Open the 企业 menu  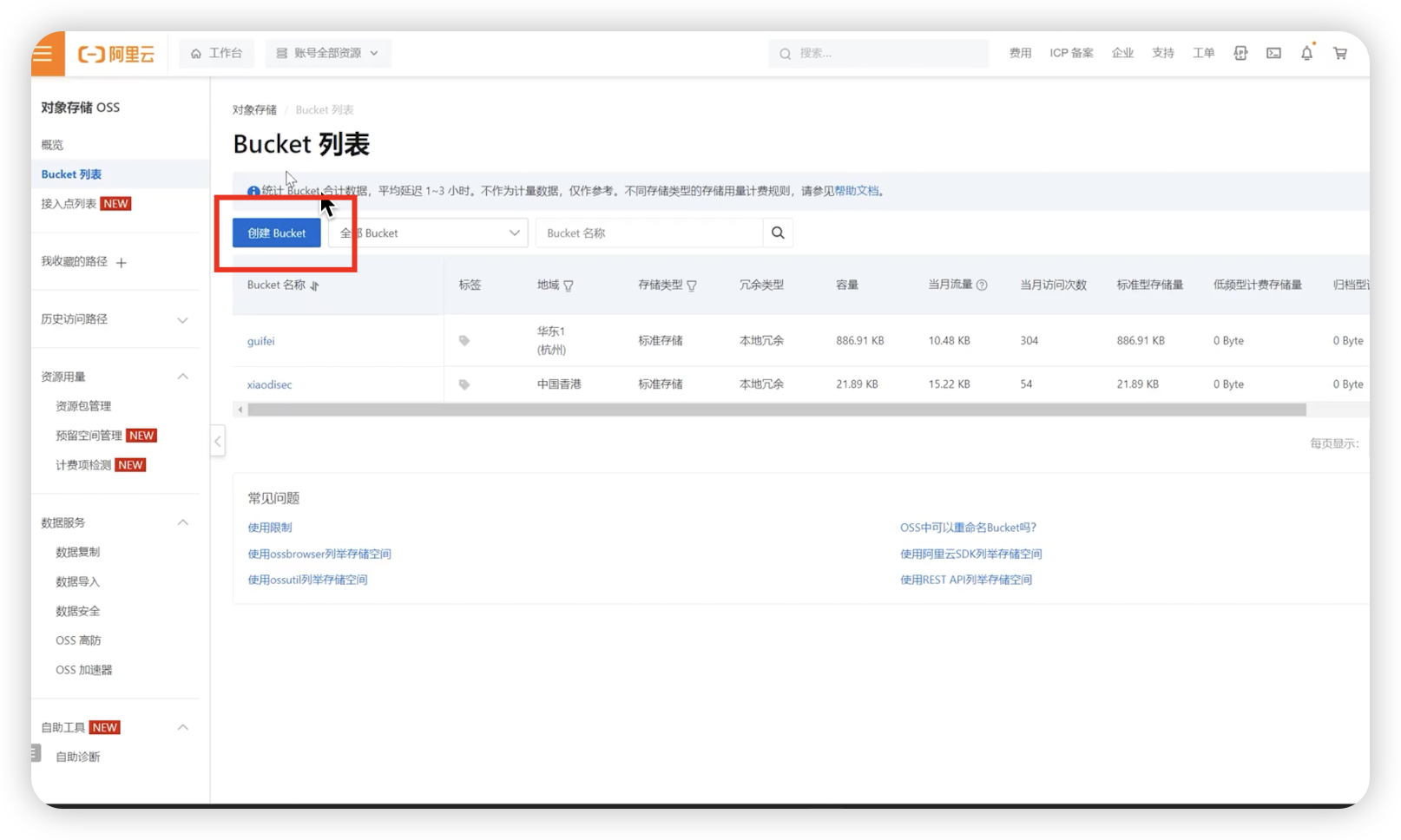1122,53
